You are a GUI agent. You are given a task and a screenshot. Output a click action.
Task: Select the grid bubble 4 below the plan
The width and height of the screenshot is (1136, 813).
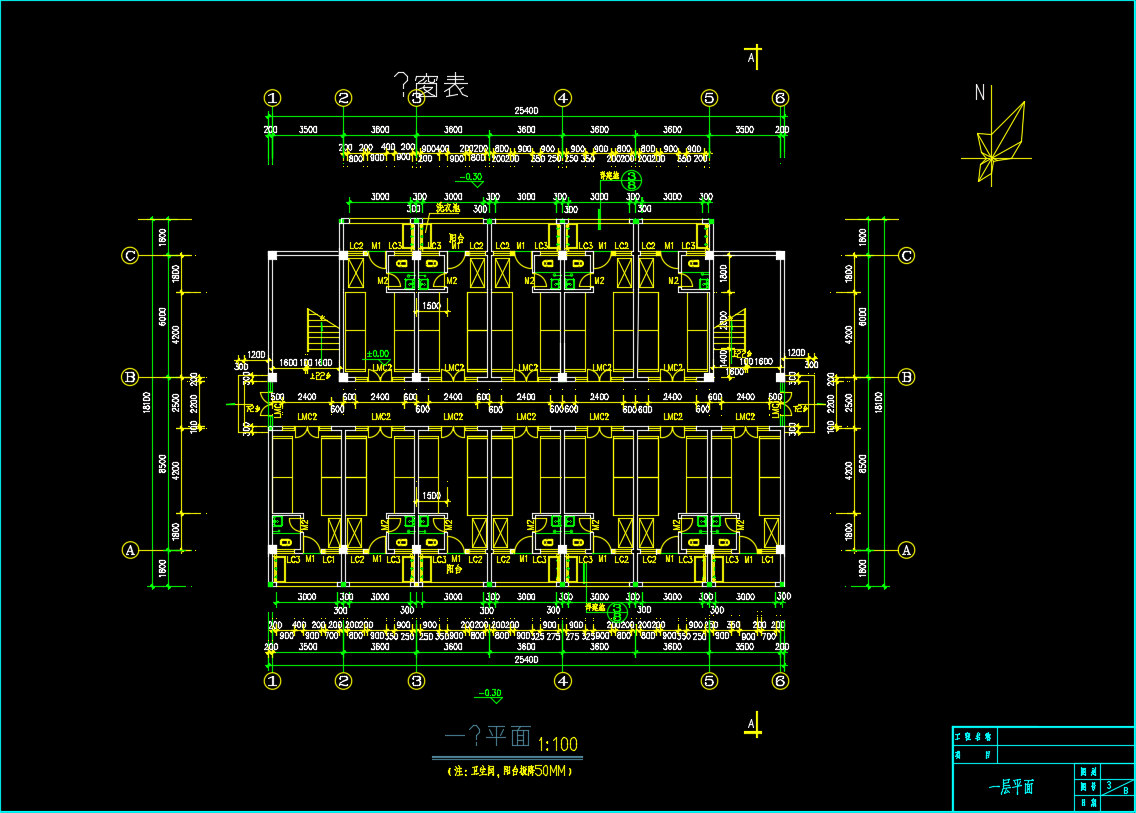(563, 681)
